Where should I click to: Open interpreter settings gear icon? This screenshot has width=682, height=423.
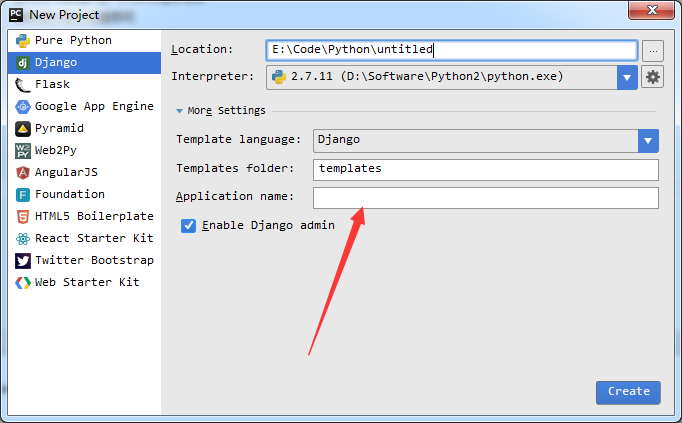coord(652,77)
